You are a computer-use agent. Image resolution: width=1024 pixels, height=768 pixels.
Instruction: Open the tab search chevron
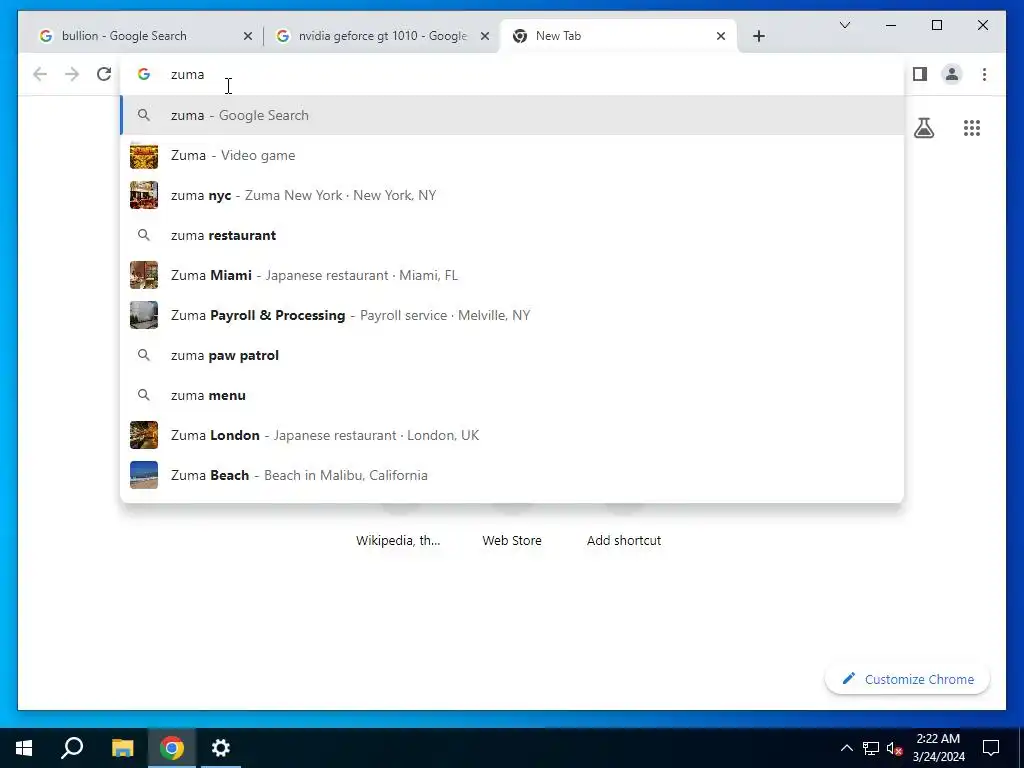[x=845, y=25]
